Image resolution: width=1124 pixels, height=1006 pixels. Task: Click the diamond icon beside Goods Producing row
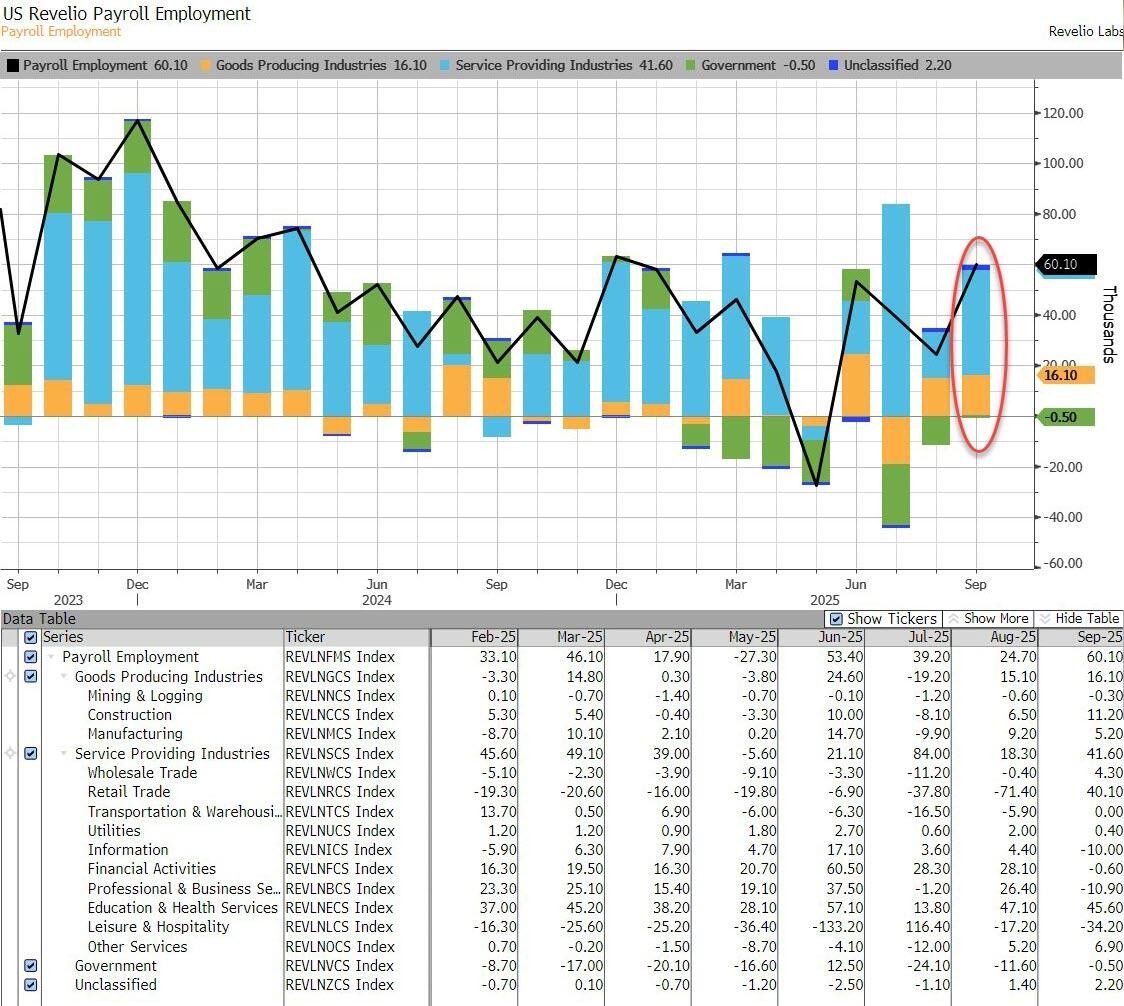[11, 677]
